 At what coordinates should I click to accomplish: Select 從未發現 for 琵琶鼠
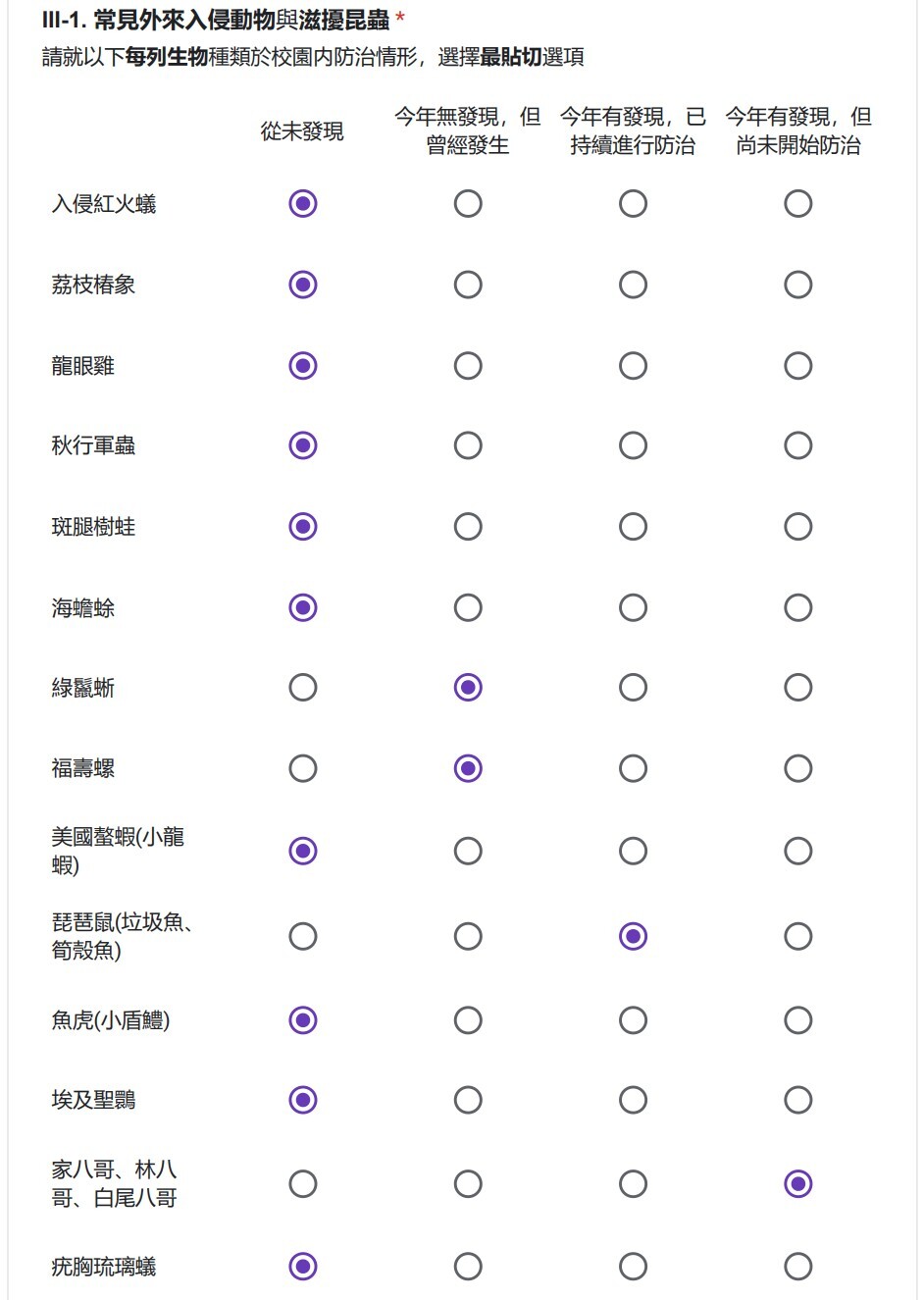pyautogui.click(x=303, y=936)
